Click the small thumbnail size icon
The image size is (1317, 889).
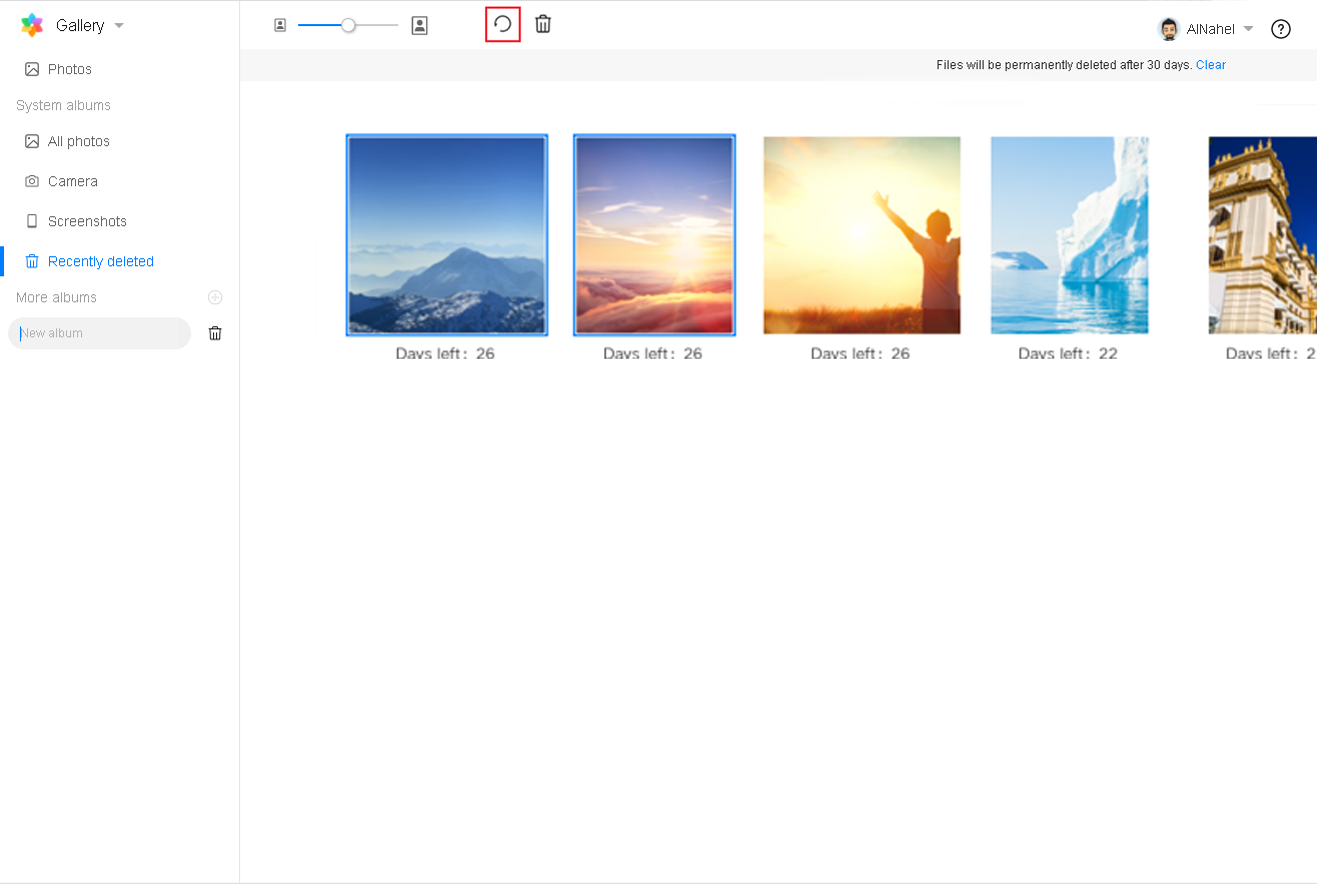click(x=280, y=26)
